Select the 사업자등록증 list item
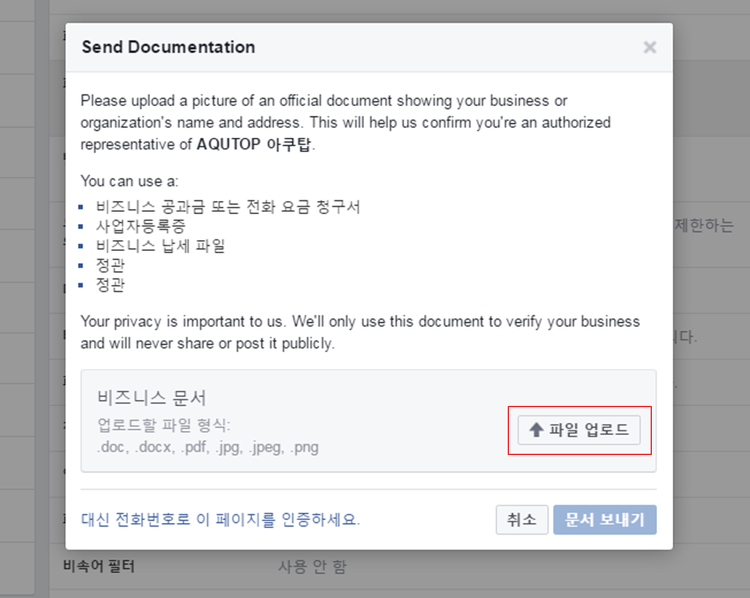The width and height of the screenshot is (750, 598). 141,226
